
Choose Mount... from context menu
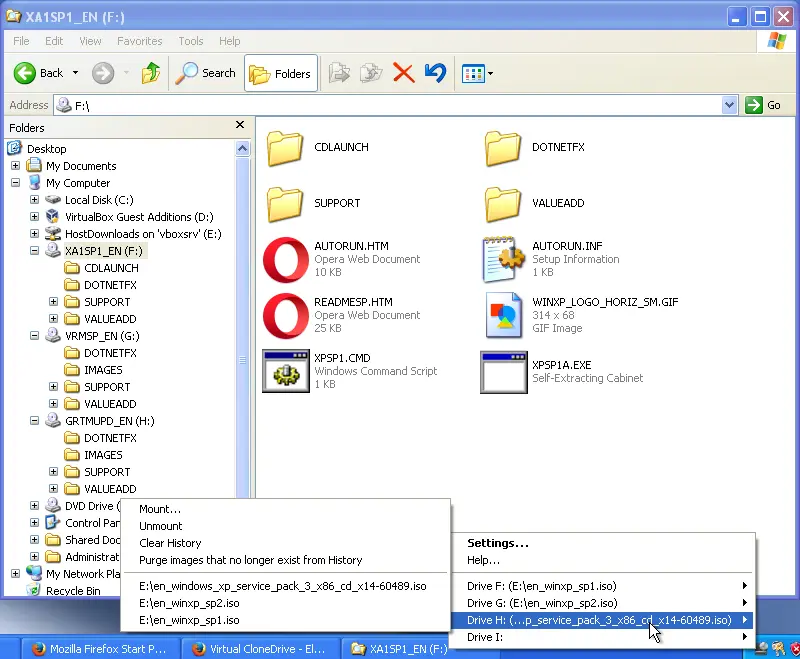tap(286, 509)
